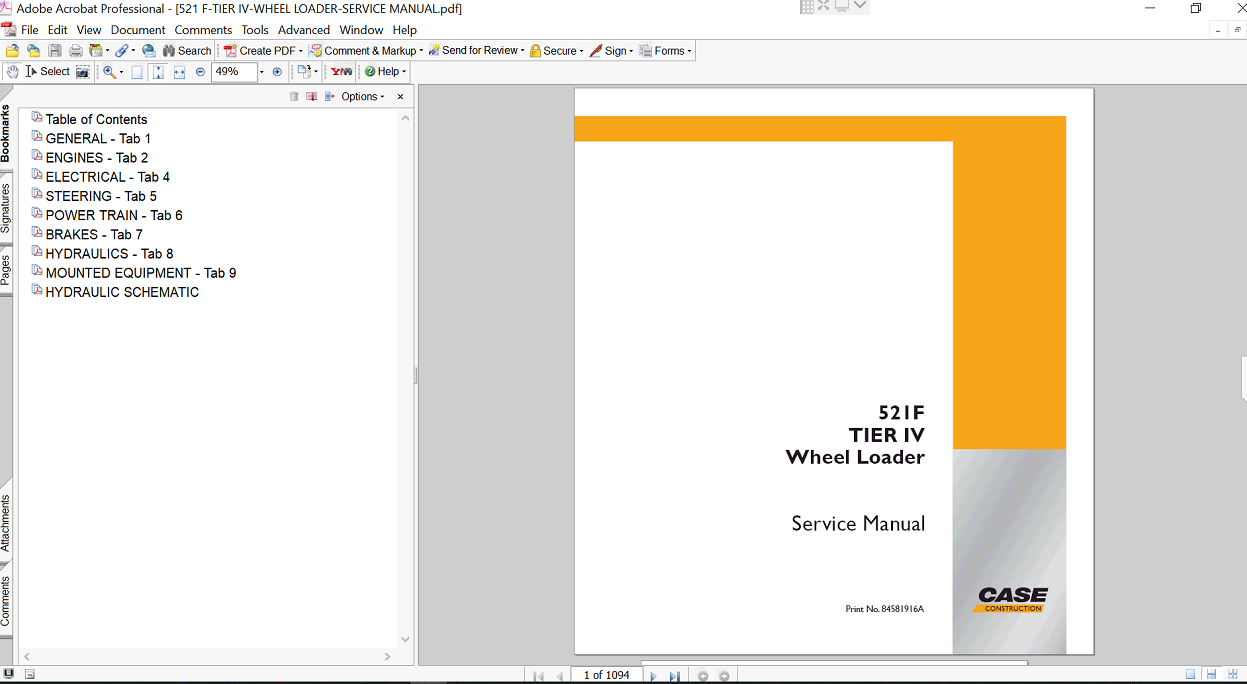Jump to last page button
Viewport: 1247px width, 684px height.
click(674, 676)
